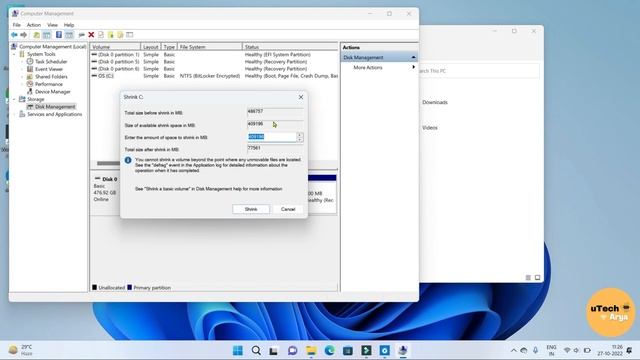The height and width of the screenshot is (360, 640).
Task: Click More Actions in Actions pane
Action: (368, 67)
